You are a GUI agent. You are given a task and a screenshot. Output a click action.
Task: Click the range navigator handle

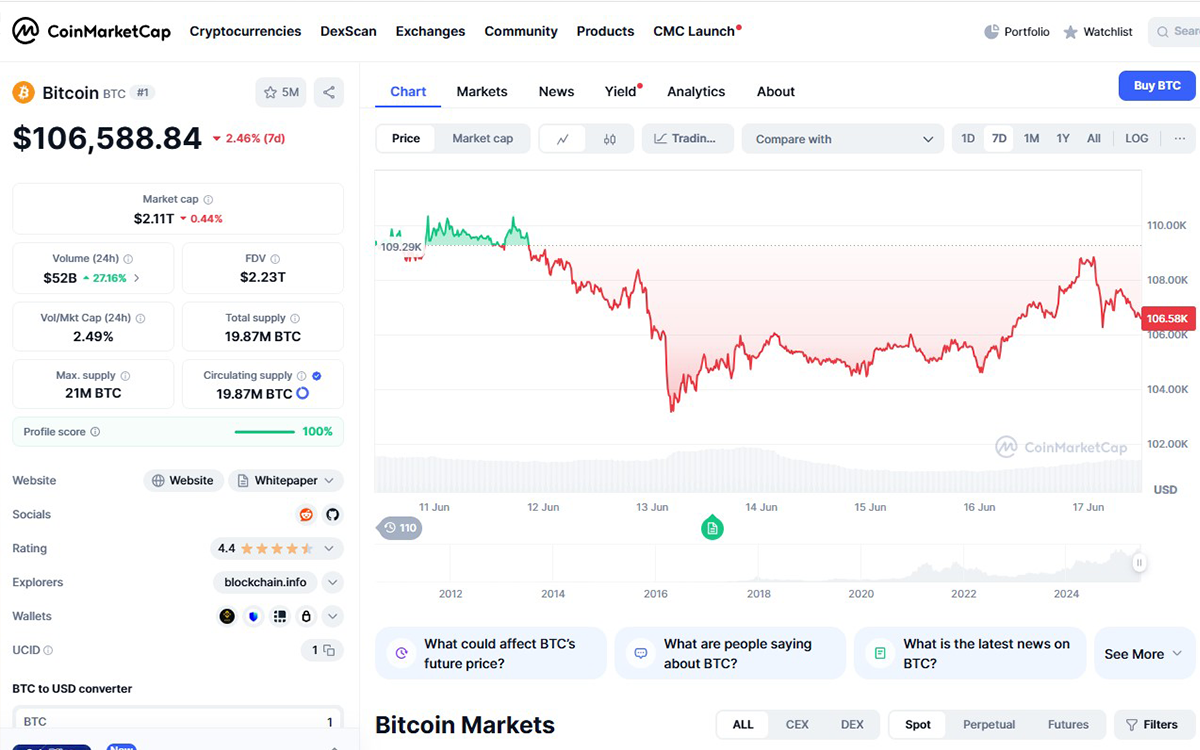click(1139, 563)
